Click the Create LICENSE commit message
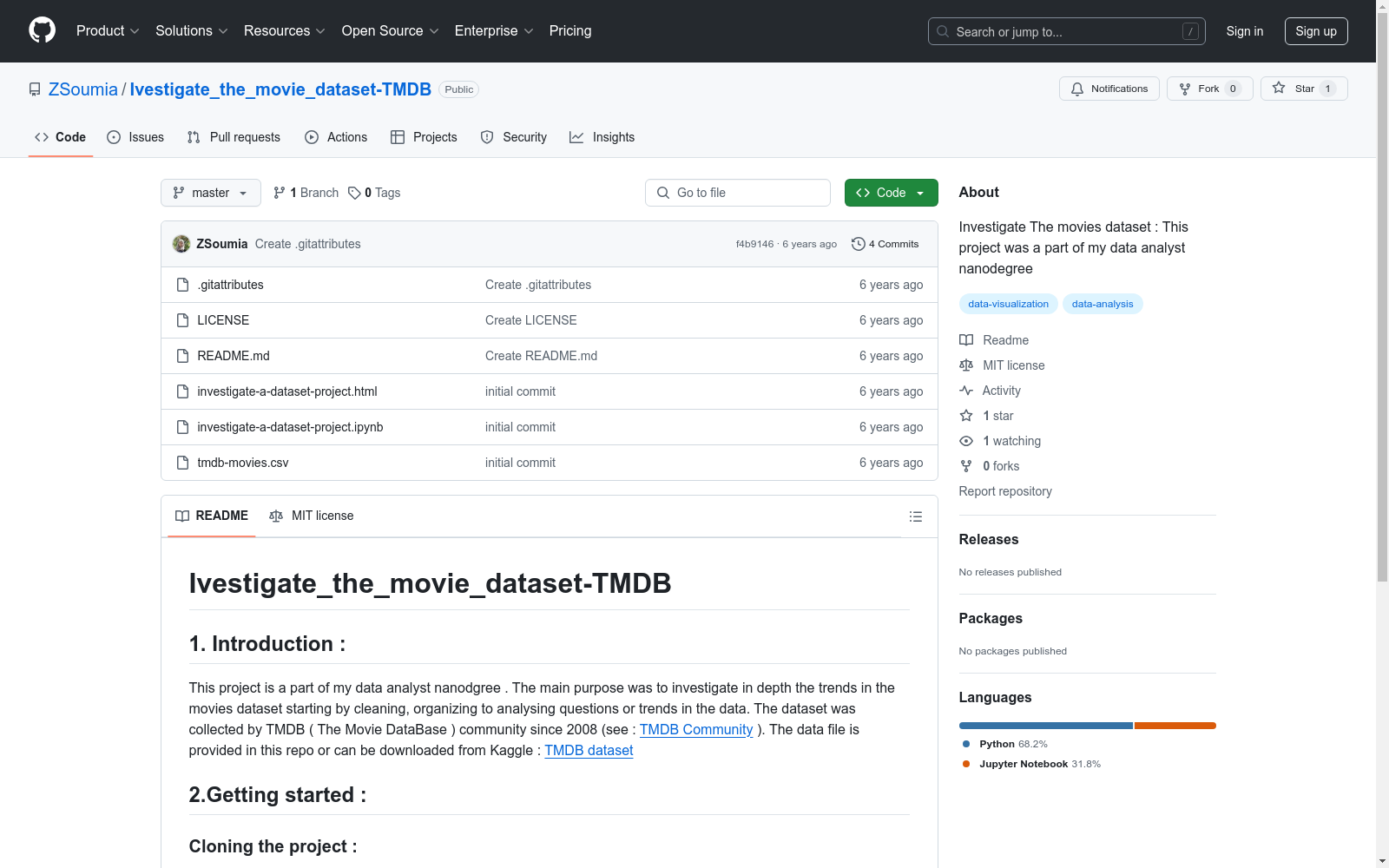Image resolution: width=1389 pixels, height=868 pixels. coord(531,320)
